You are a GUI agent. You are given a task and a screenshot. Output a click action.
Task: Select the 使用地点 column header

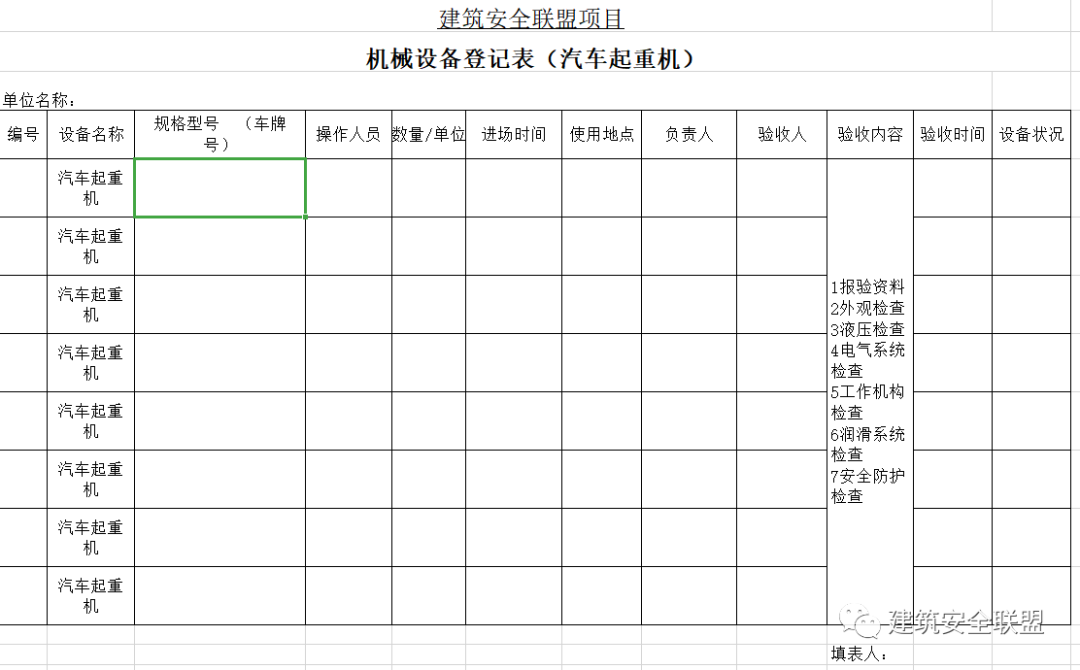coord(601,134)
